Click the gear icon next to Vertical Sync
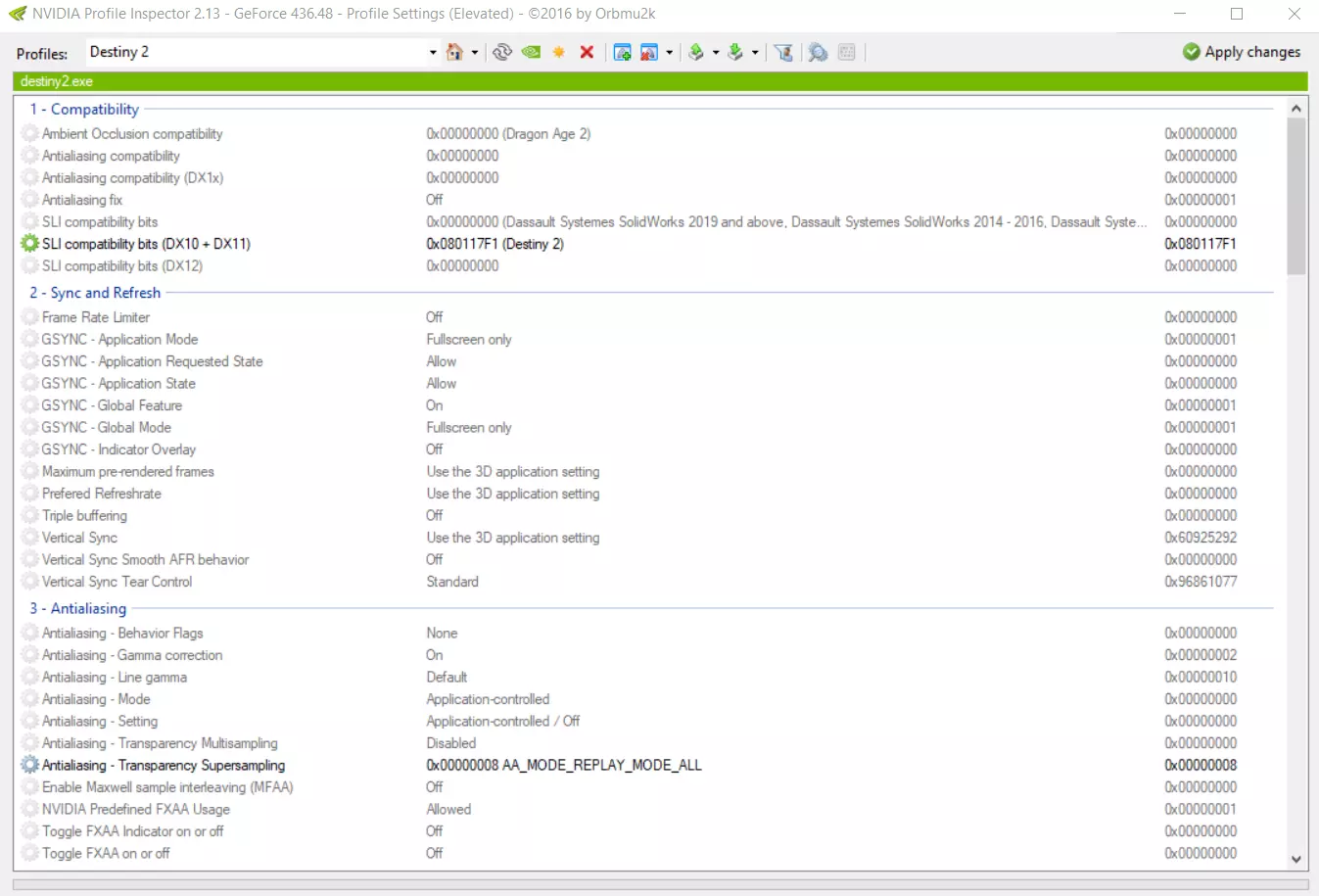Image resolution: width=1319 pixels, height=896 pixels. (30, 538)
